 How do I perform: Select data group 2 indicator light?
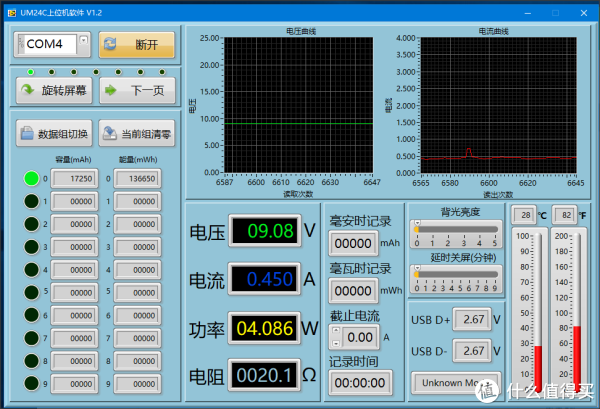coord(31,224)
